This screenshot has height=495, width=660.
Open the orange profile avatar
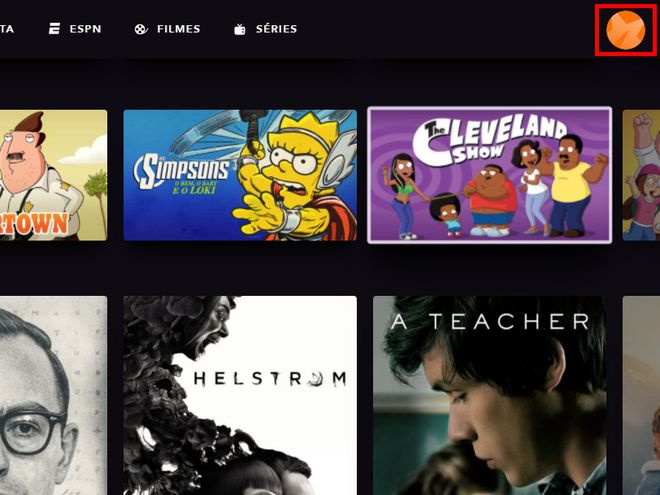[x=625, y=30]
